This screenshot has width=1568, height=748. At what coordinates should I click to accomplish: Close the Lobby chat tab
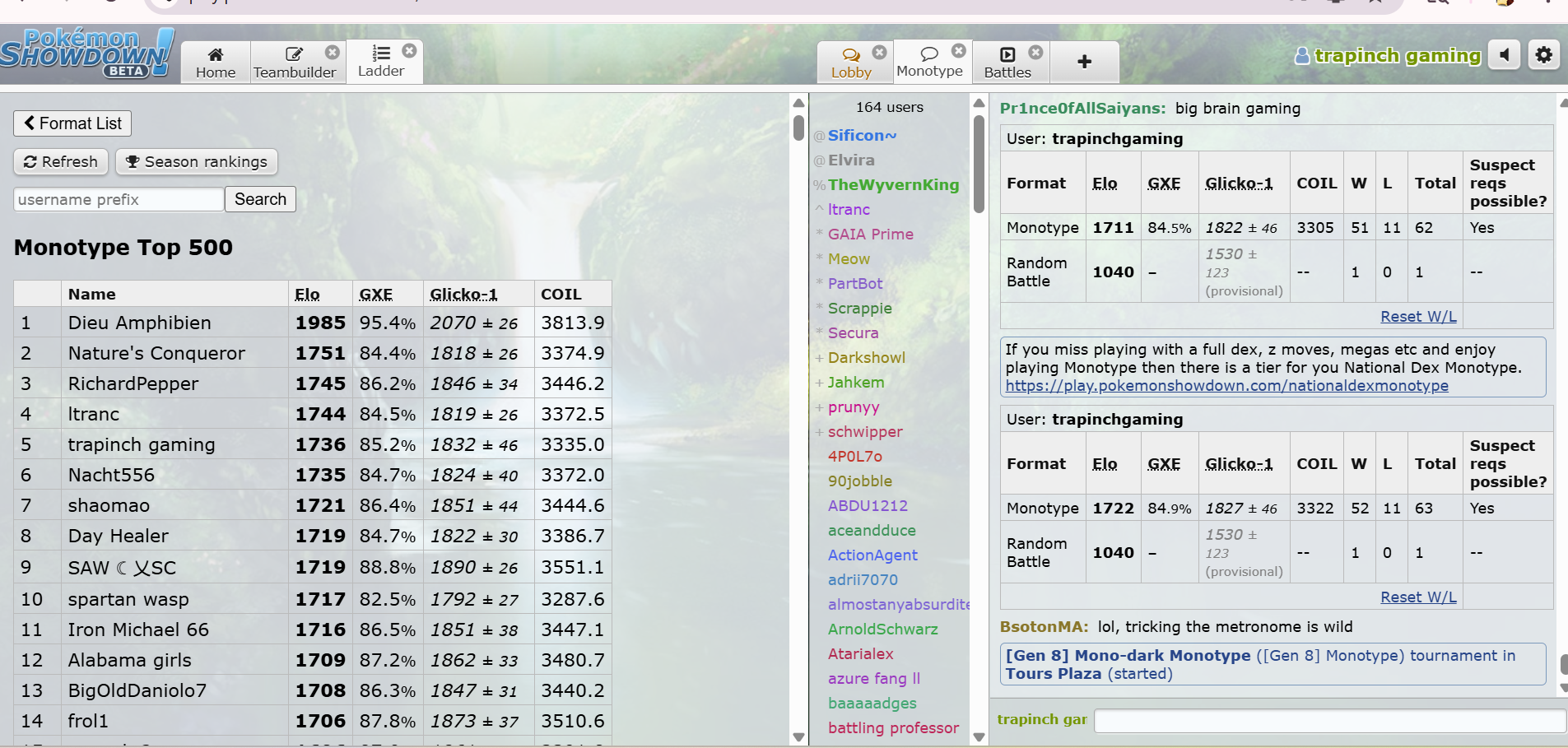(879, 53)
